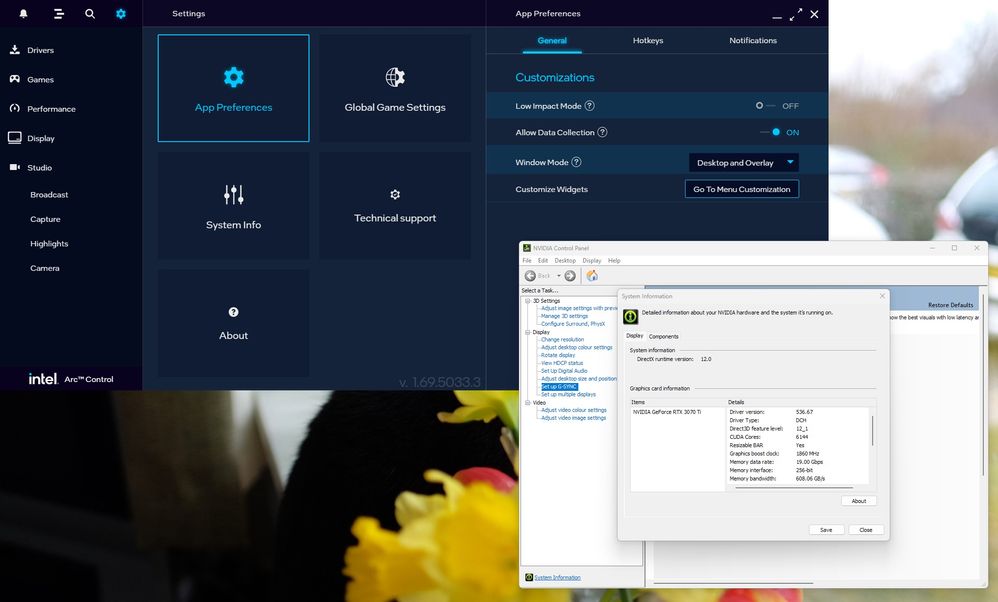The width and height of the screenshot is (998, 602).
Task: Switch to the Hotkeys tab
Action: point(647,41)
